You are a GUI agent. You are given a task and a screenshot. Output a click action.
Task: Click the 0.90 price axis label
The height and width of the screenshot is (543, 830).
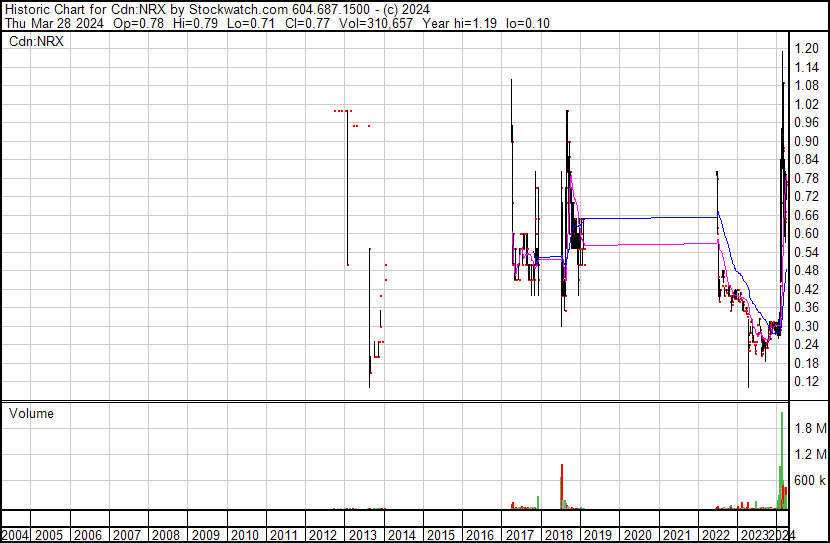click(806, 141)
